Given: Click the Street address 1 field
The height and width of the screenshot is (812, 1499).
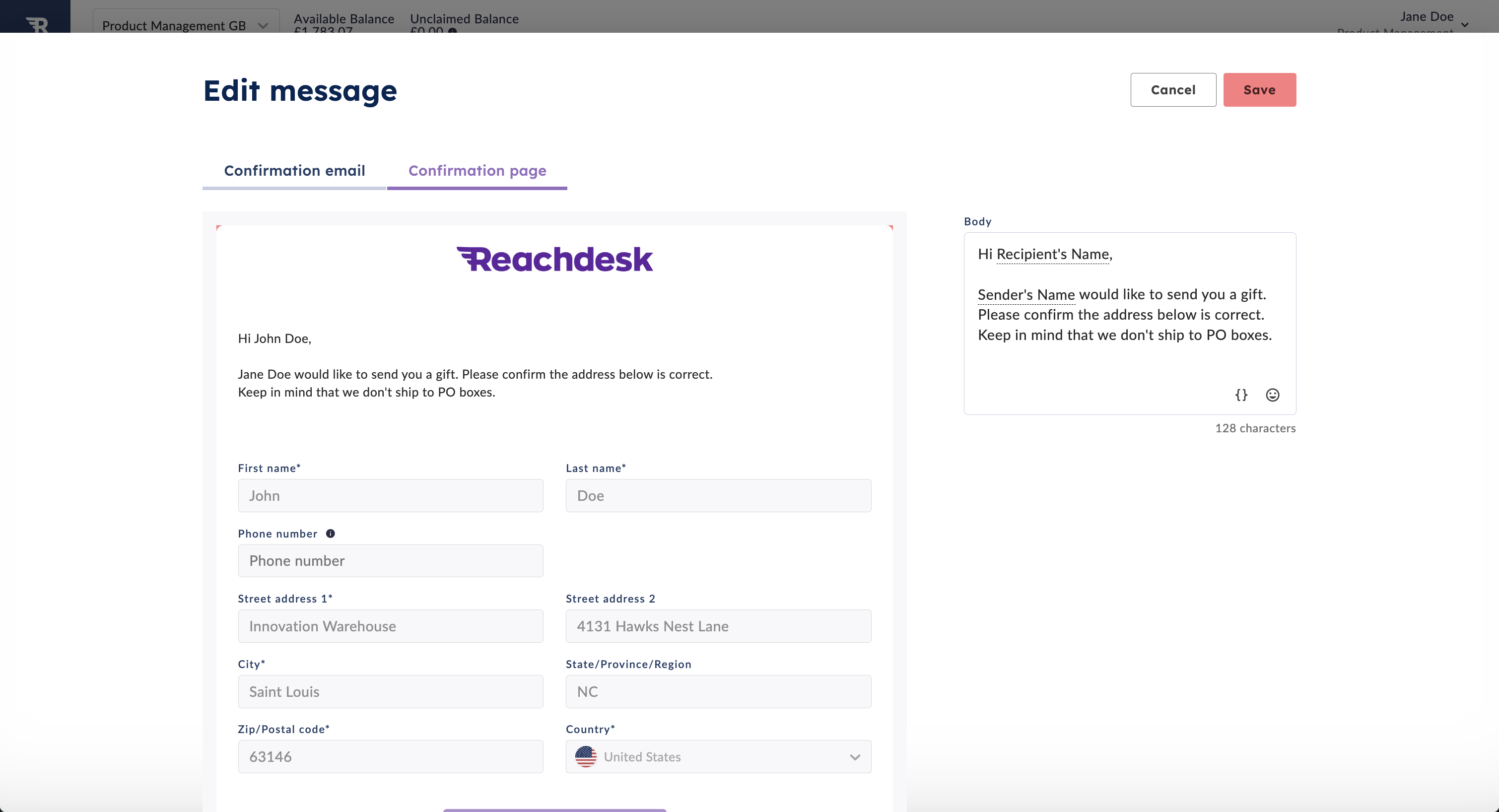Looking at the screenshot, I should pos(390,626).
